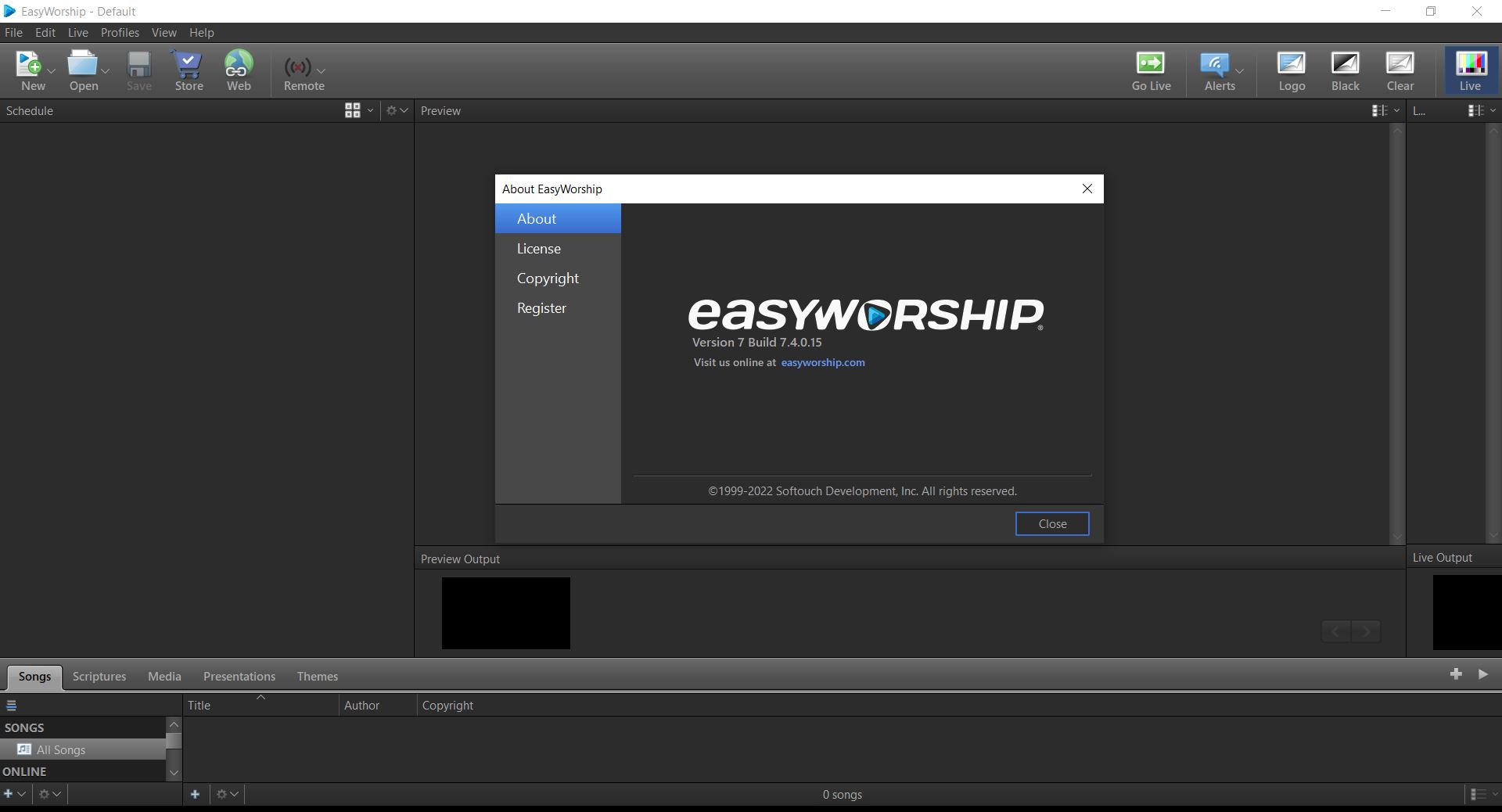Click the song list gear icon
Viewport: 1502px width, 812px height.
click(x=222, y=794)
